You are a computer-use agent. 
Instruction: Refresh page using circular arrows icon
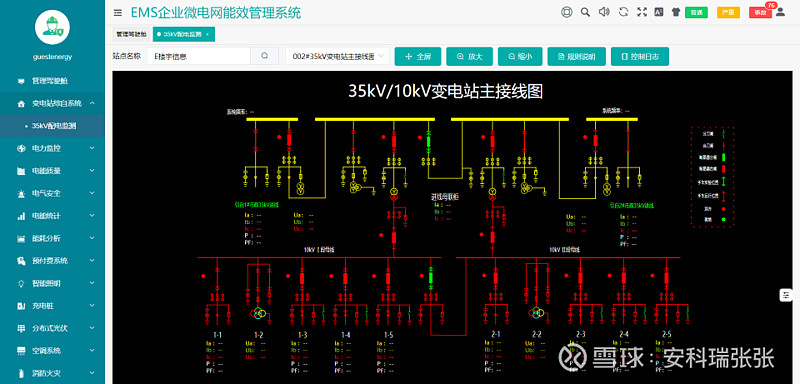623,12
